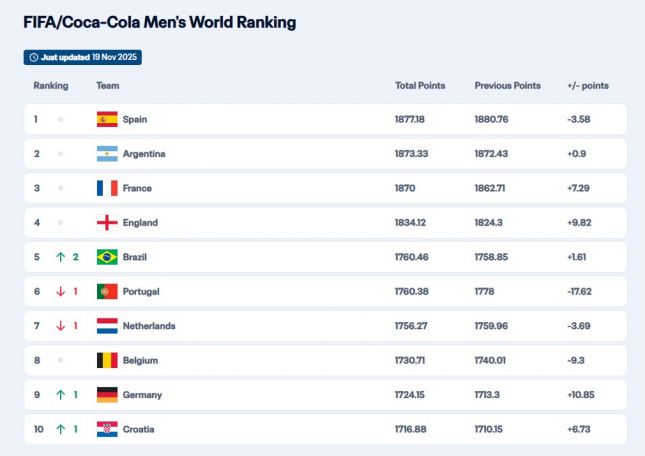Click the Previous Points column header
This screenshot has width=645, height=456.
pyautogui.click(x=507, y=86)
